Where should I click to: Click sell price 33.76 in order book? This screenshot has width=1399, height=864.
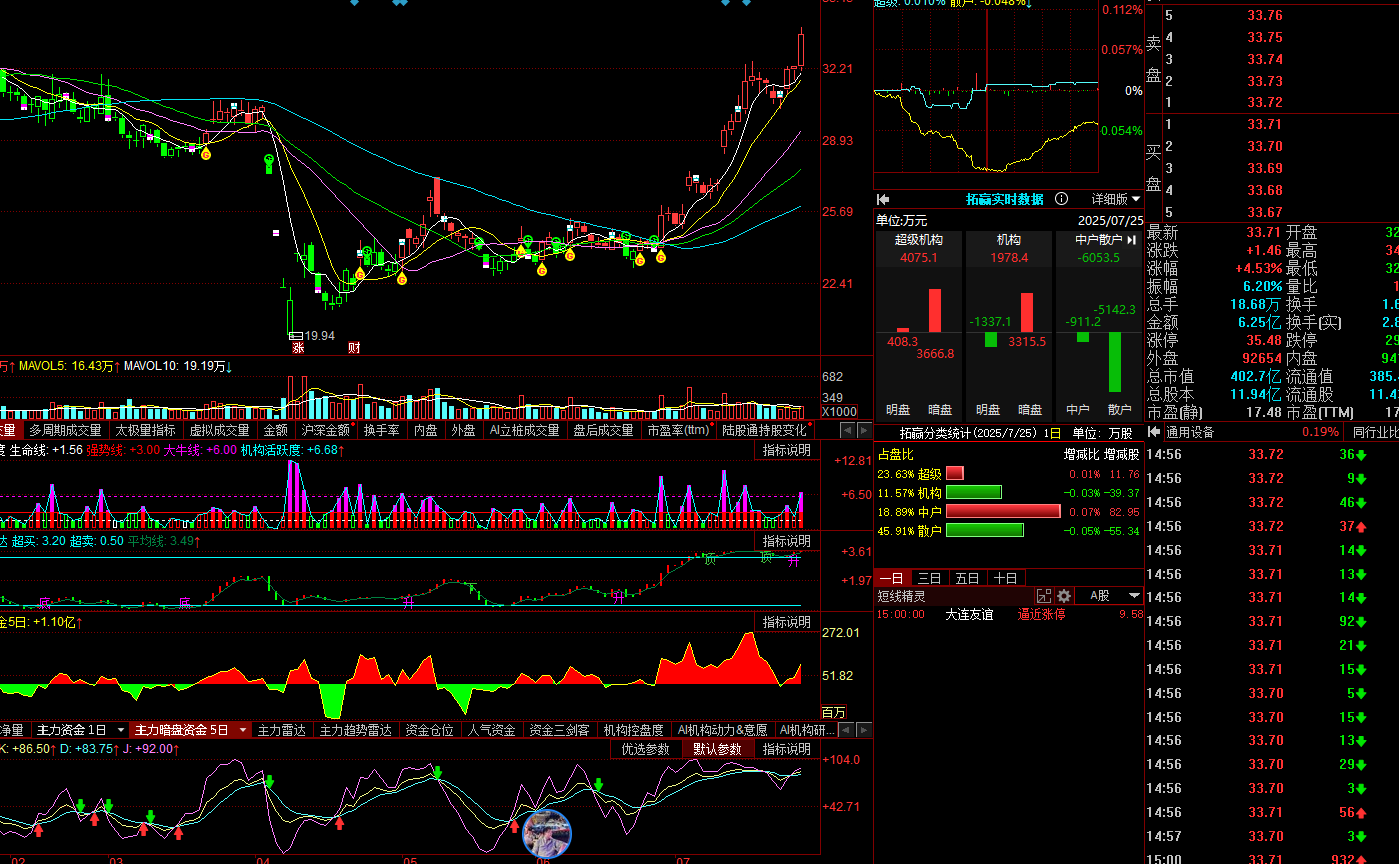pyautogui.click(x=1265, y=15)
